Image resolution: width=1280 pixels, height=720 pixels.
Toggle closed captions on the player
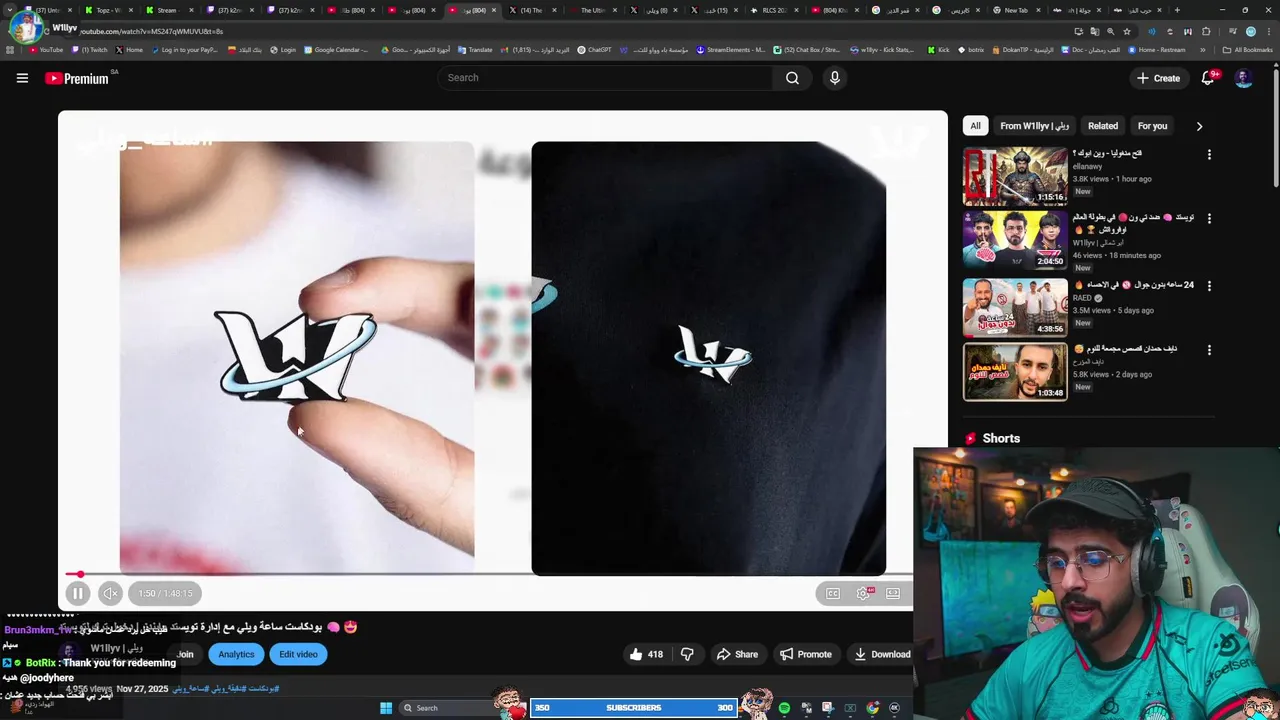click(832, 593)
